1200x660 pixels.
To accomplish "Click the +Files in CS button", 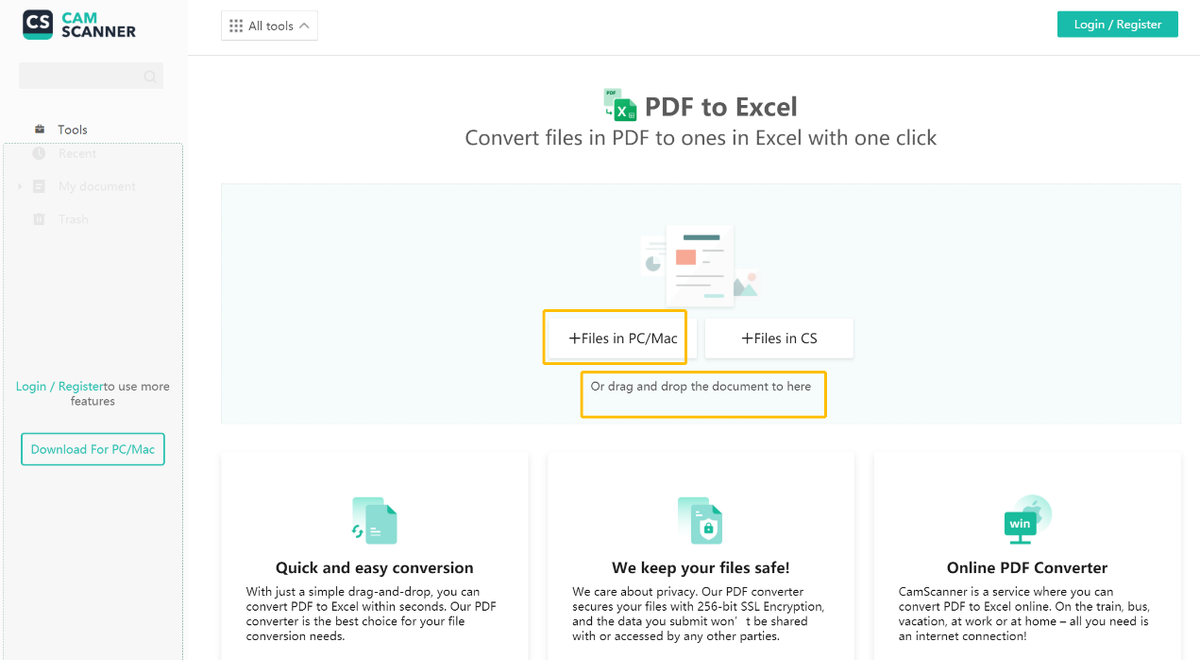I will pyautogui.click(x=779, y=338).
